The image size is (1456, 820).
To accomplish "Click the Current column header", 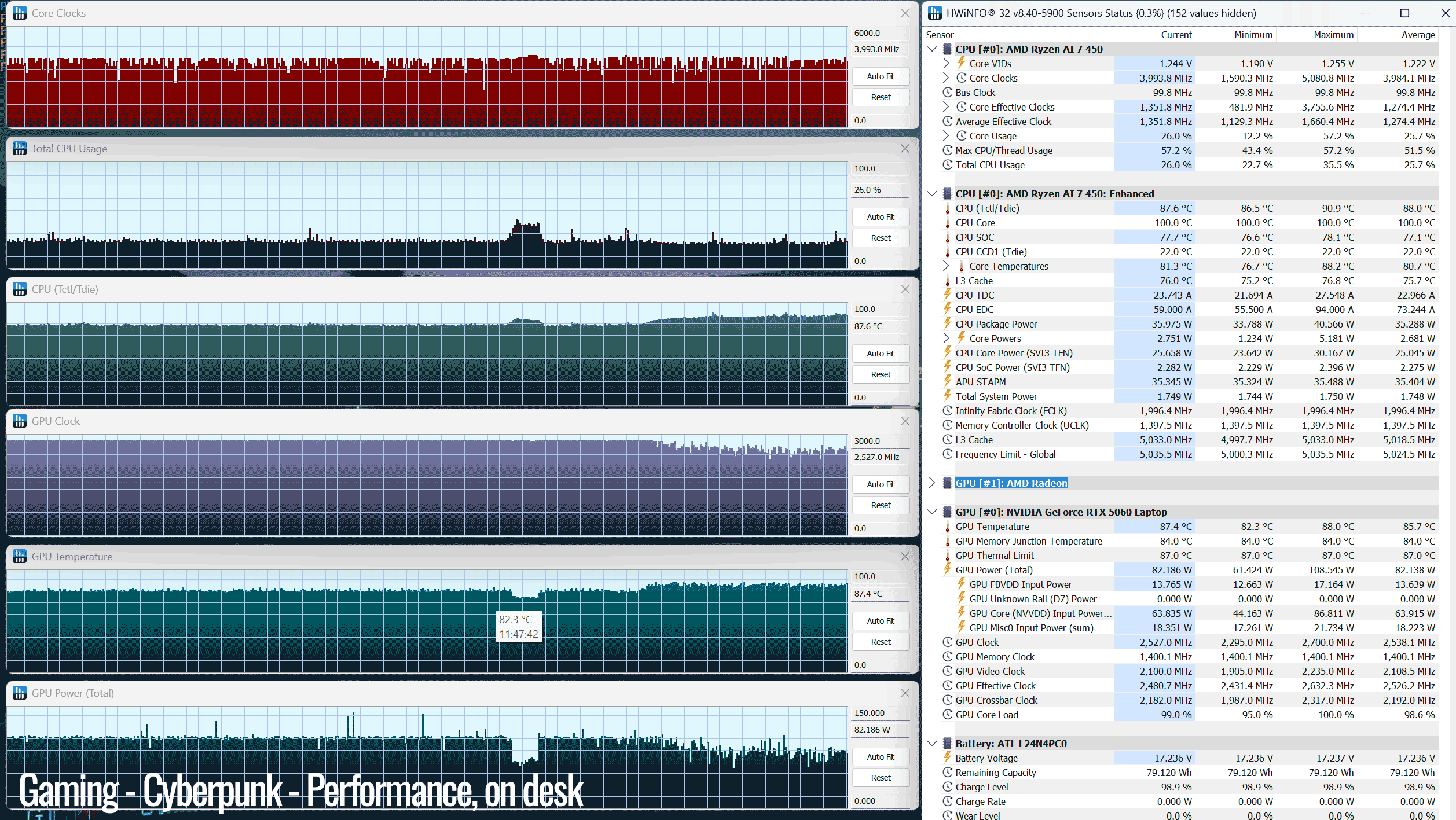I will tap(1155, 35).
